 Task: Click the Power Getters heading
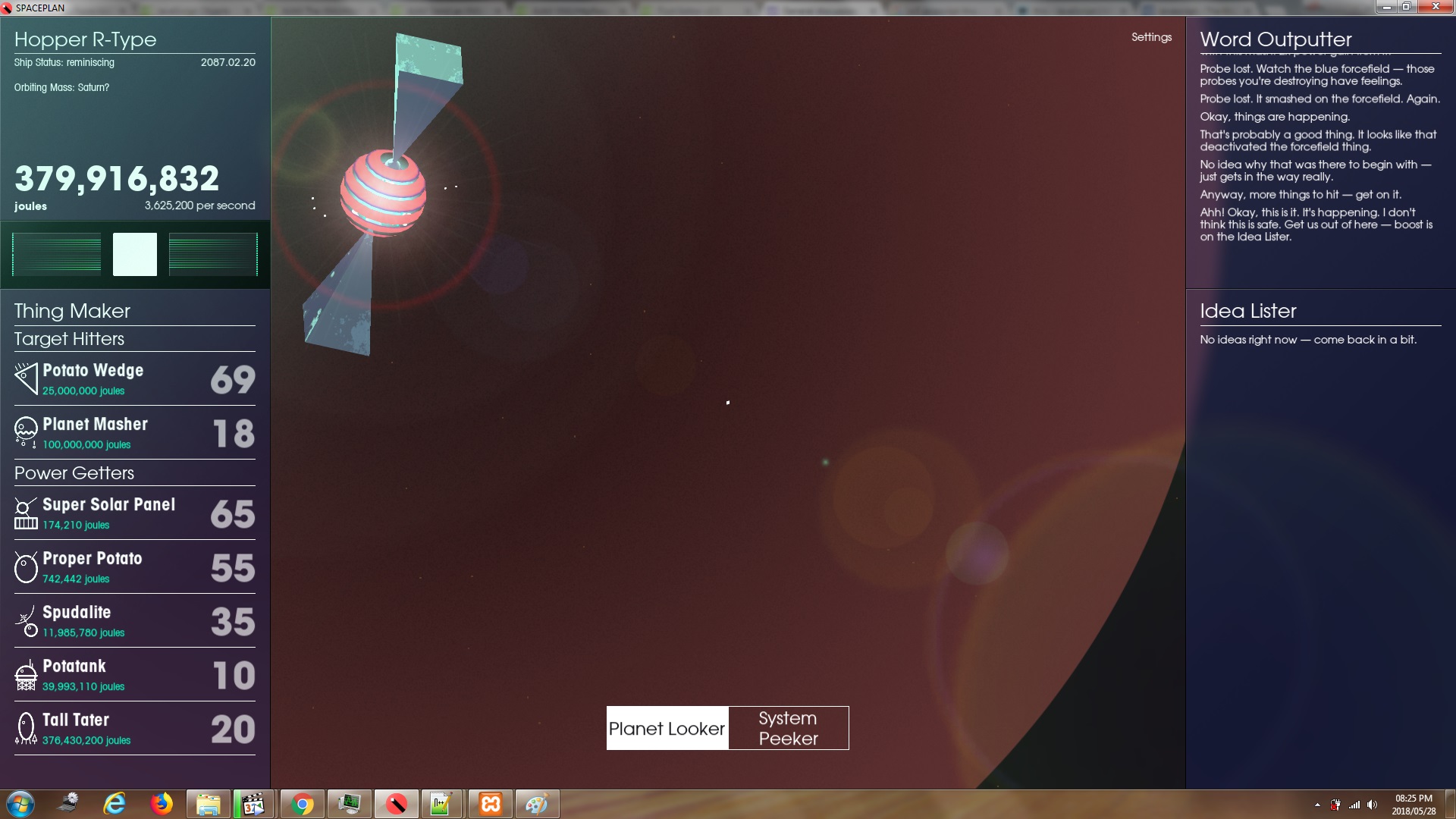point(74,473)
